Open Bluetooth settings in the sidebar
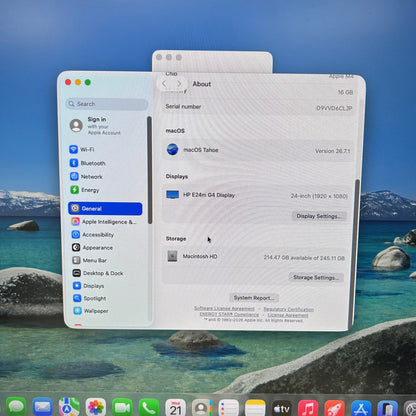Viewport: 416px width, 416px height. click(x=87, y=163)
